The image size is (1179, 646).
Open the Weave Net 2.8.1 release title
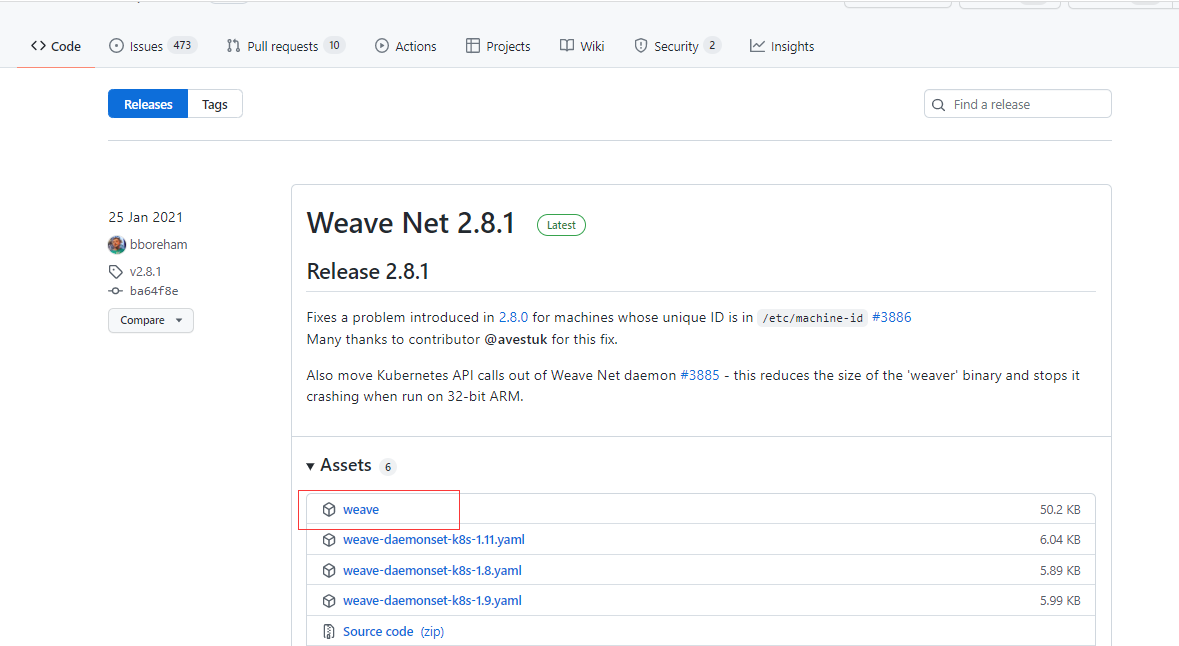point(411,223)
